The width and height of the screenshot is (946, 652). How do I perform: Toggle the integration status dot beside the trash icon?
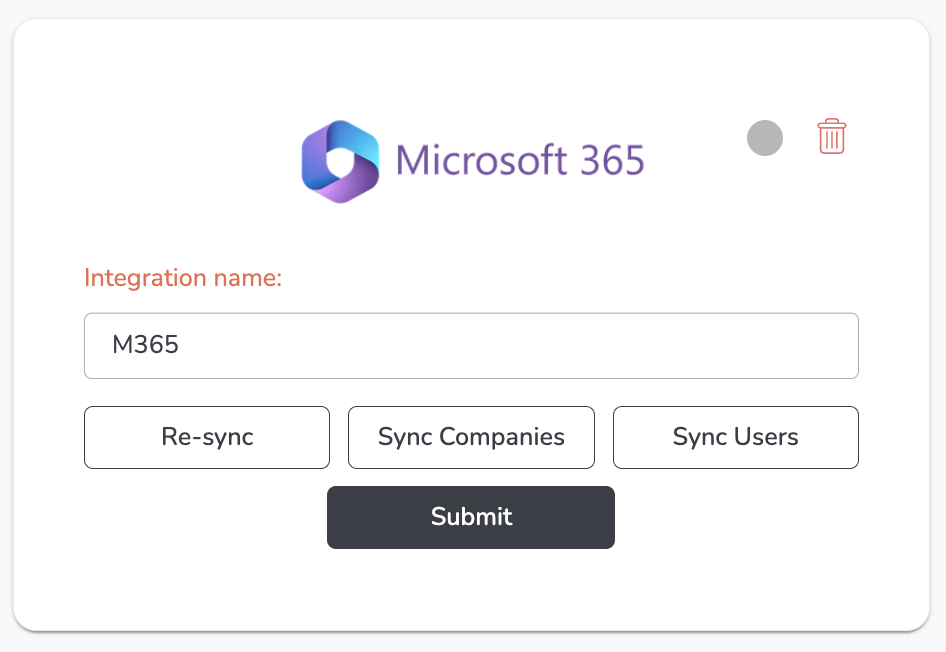[764, 138]
